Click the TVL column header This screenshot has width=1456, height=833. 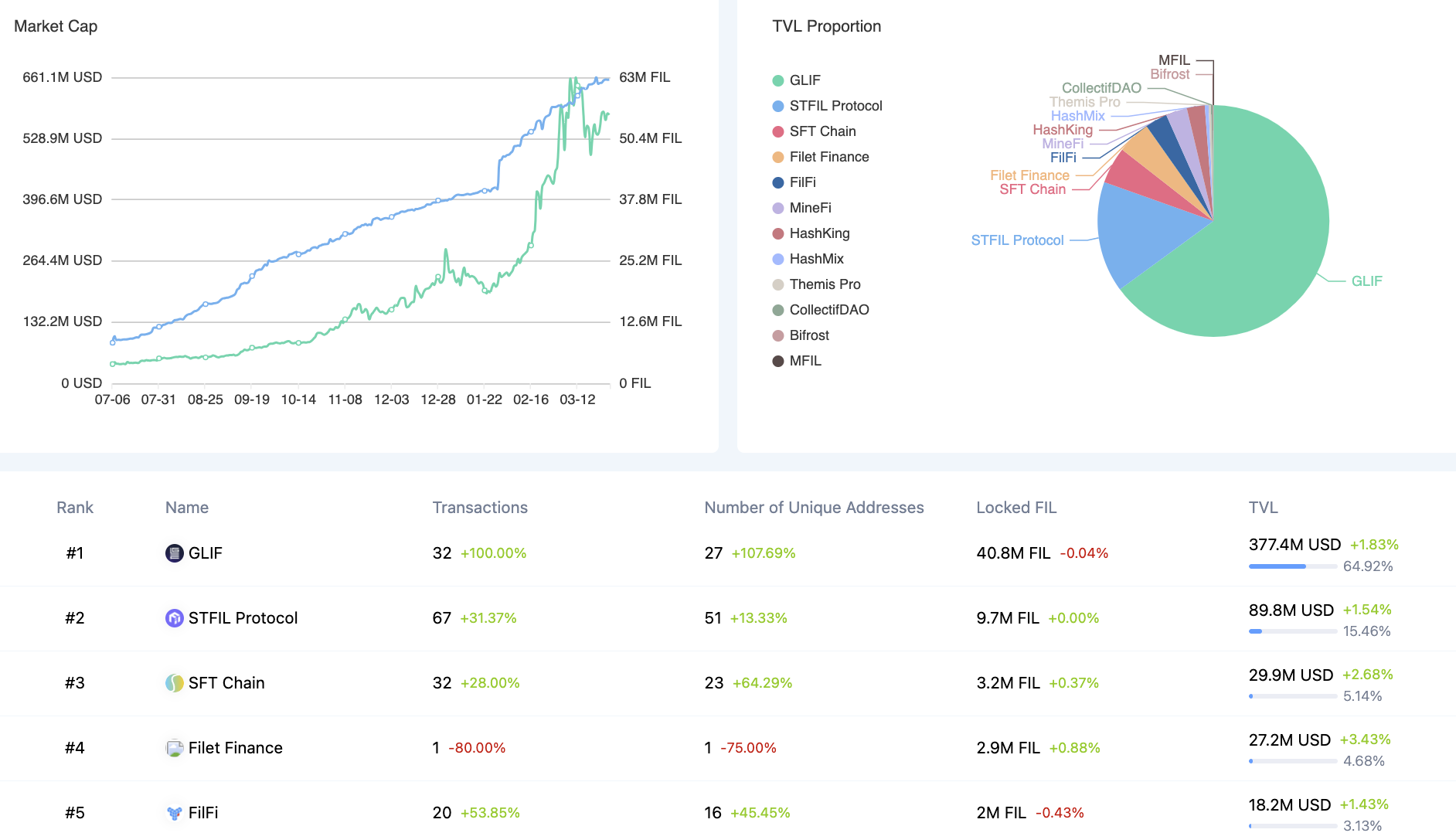[x=1263, y=508]
